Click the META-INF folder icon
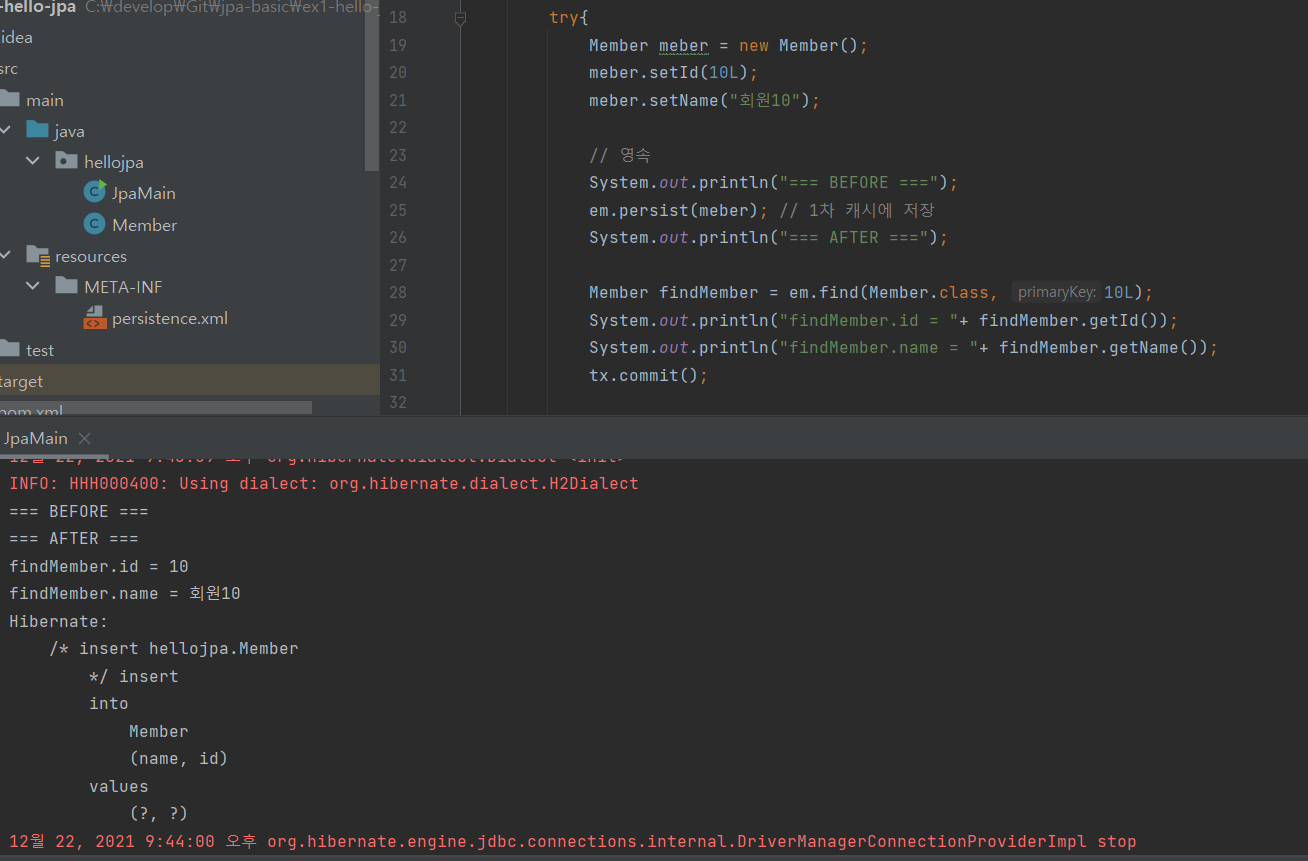Viewport: 1308px width, 861px height. [66, 286]
